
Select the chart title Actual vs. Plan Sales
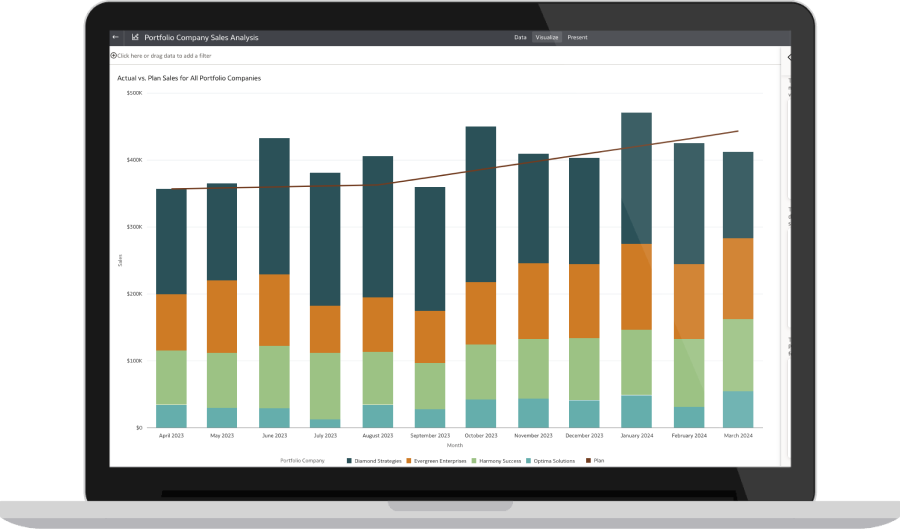[x=189, y=77]
